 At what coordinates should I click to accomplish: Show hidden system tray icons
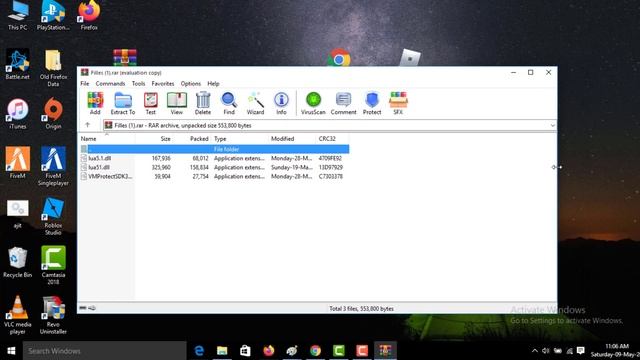pyautogui.click(x=535, y=351)
